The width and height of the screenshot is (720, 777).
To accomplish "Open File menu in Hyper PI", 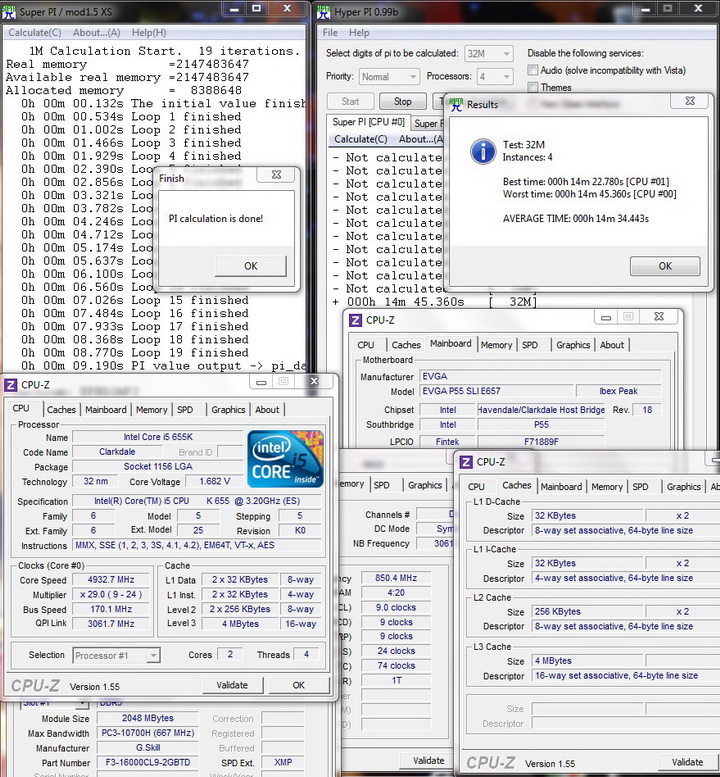I will (x=330, y=33).
